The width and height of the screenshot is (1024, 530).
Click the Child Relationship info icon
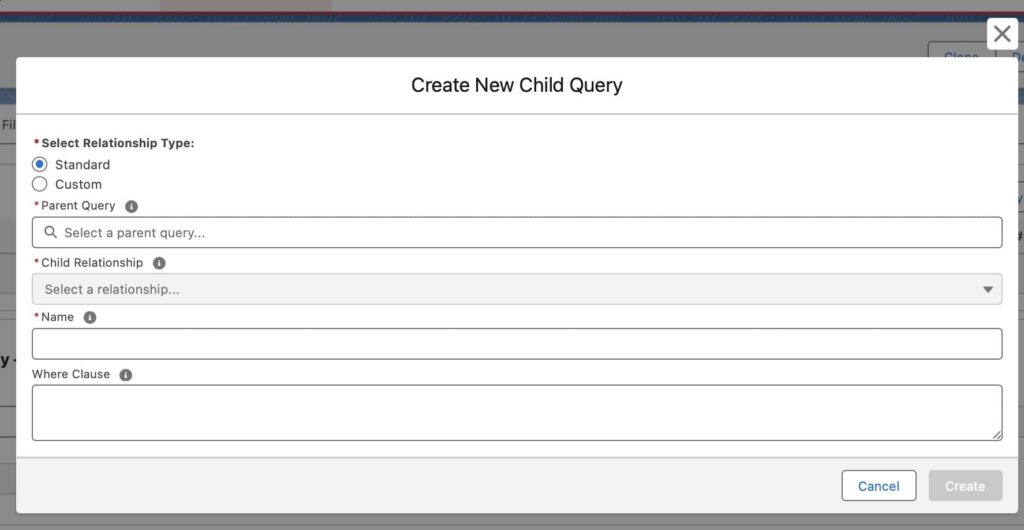(159, 263)
